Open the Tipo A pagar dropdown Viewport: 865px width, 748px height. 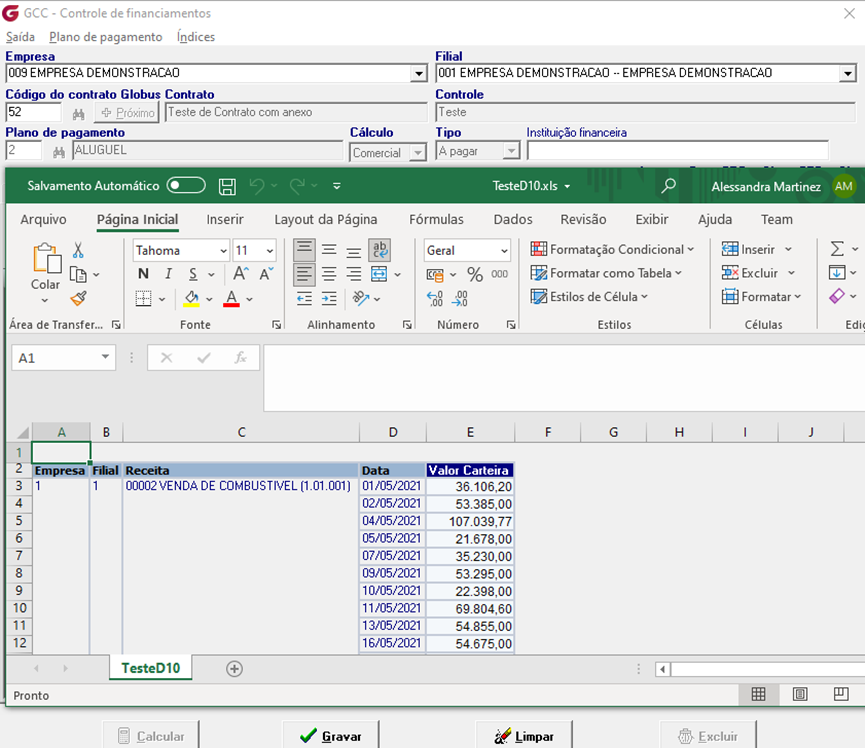pos(511,151)
